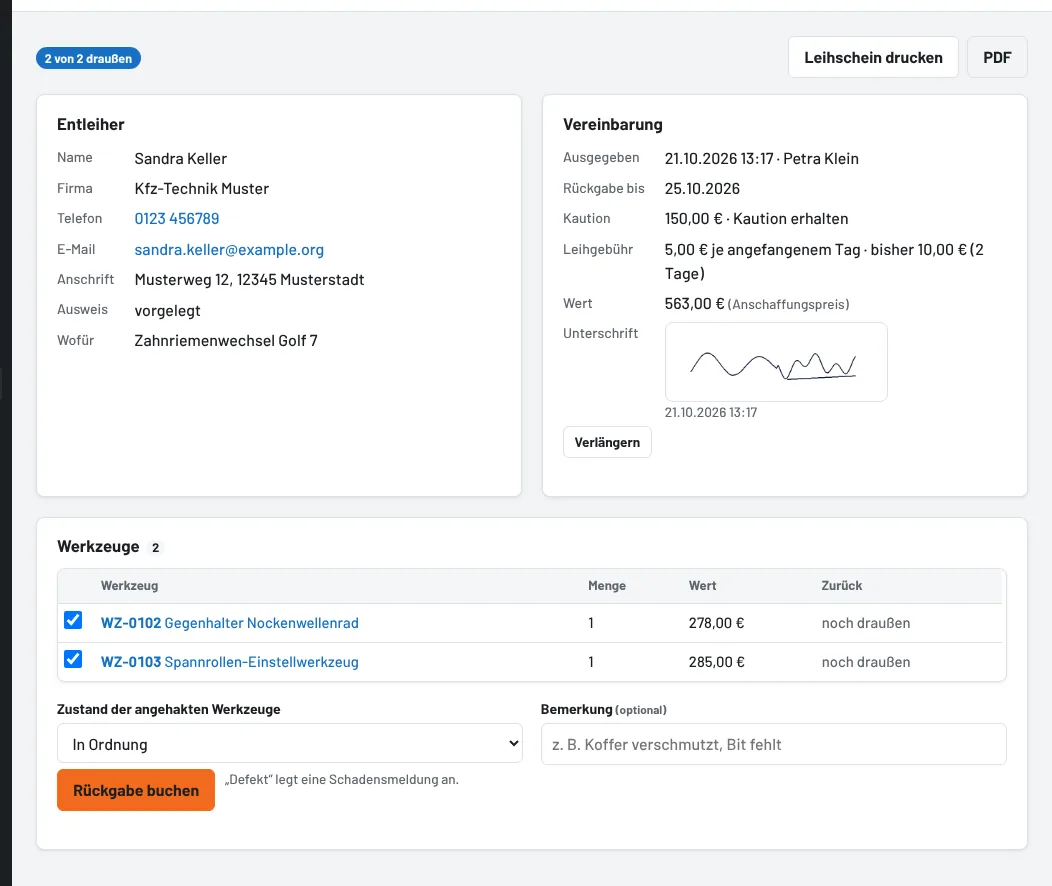Click the '2 von 2 draußen' status badge
This screenshot has width=1052, height=886.
[x=89, y=58]
